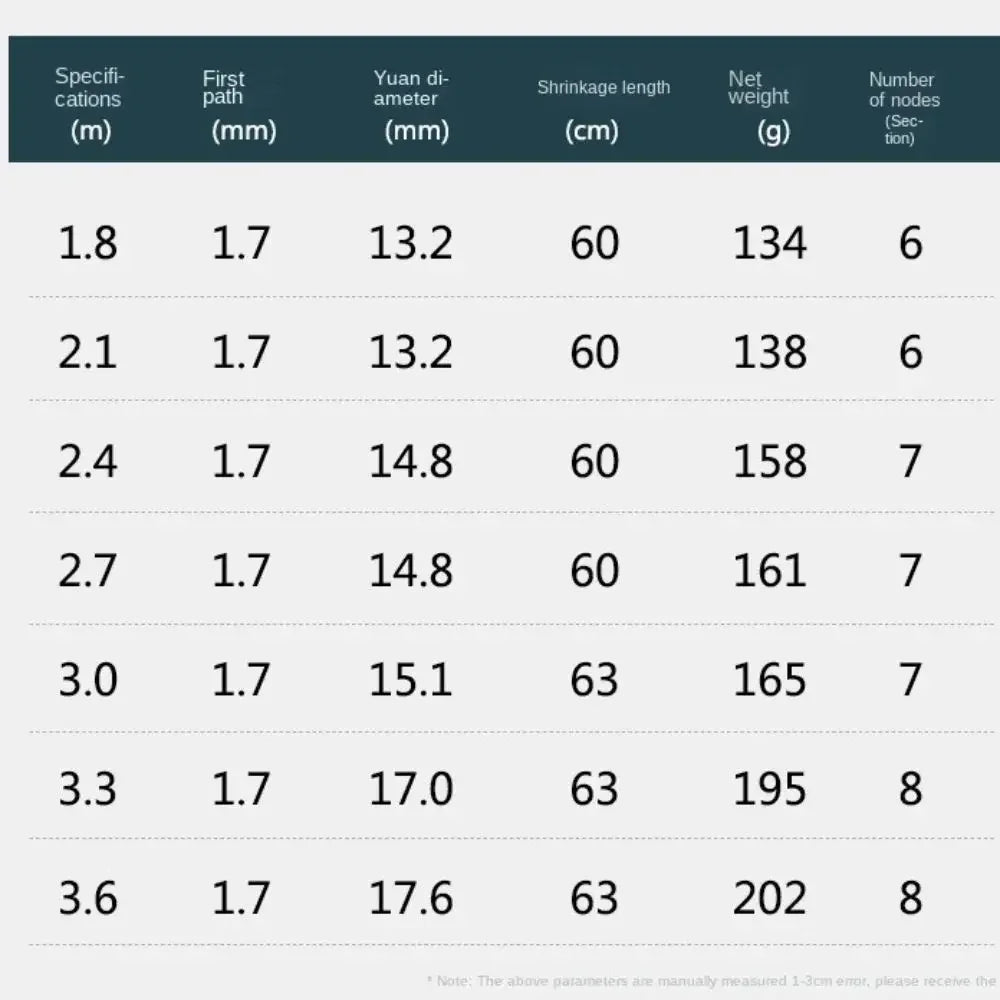Click the net weight value 202
The width and height of the screenshot is (1000, 1000).
[x=770, y=898]
